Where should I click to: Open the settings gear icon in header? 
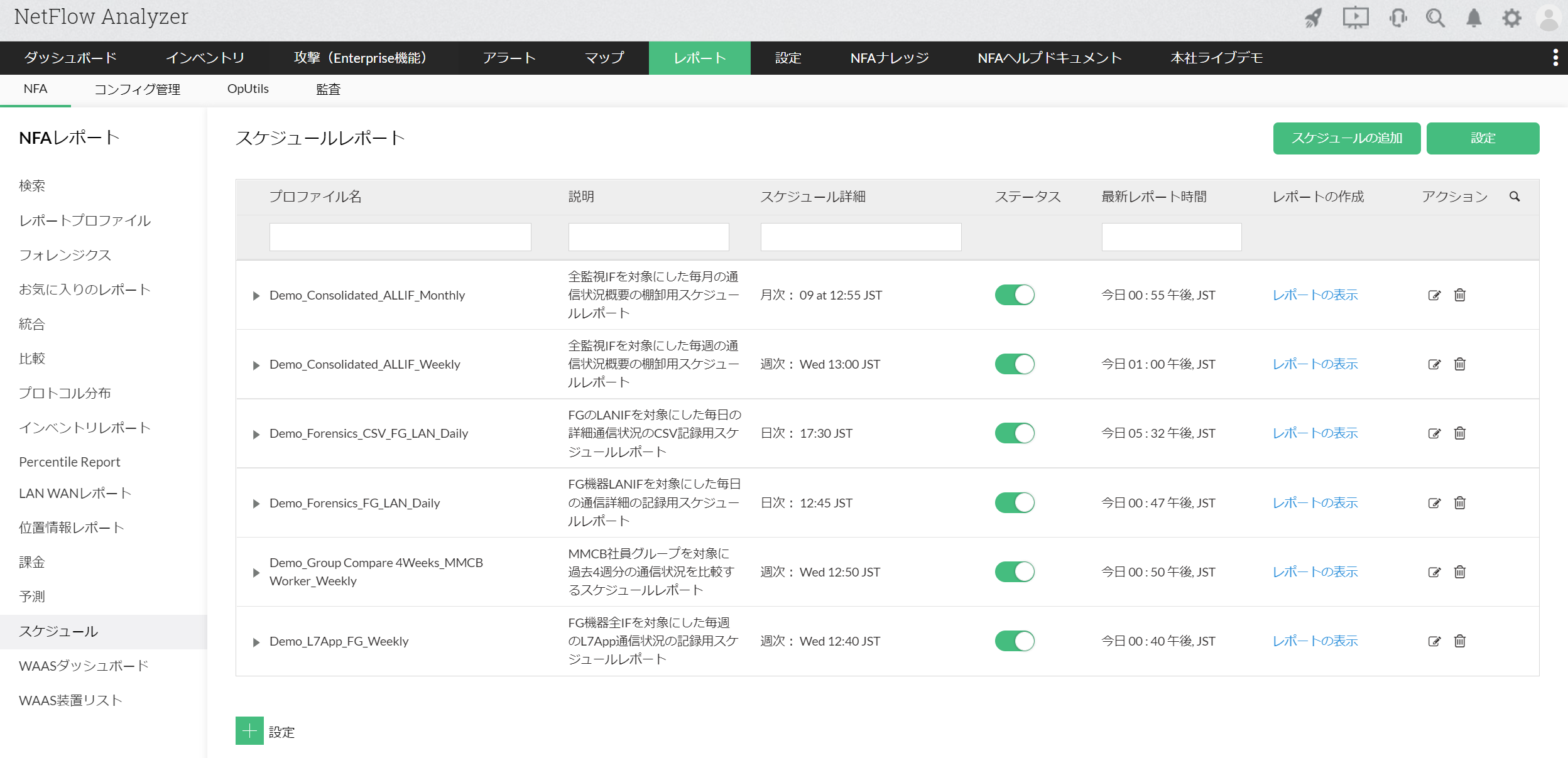(1512, 18)
